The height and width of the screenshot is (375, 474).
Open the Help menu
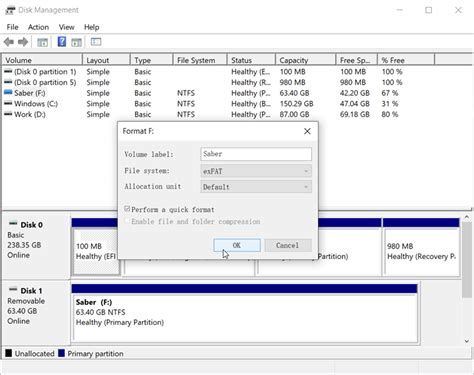click(x=92, y=27)
